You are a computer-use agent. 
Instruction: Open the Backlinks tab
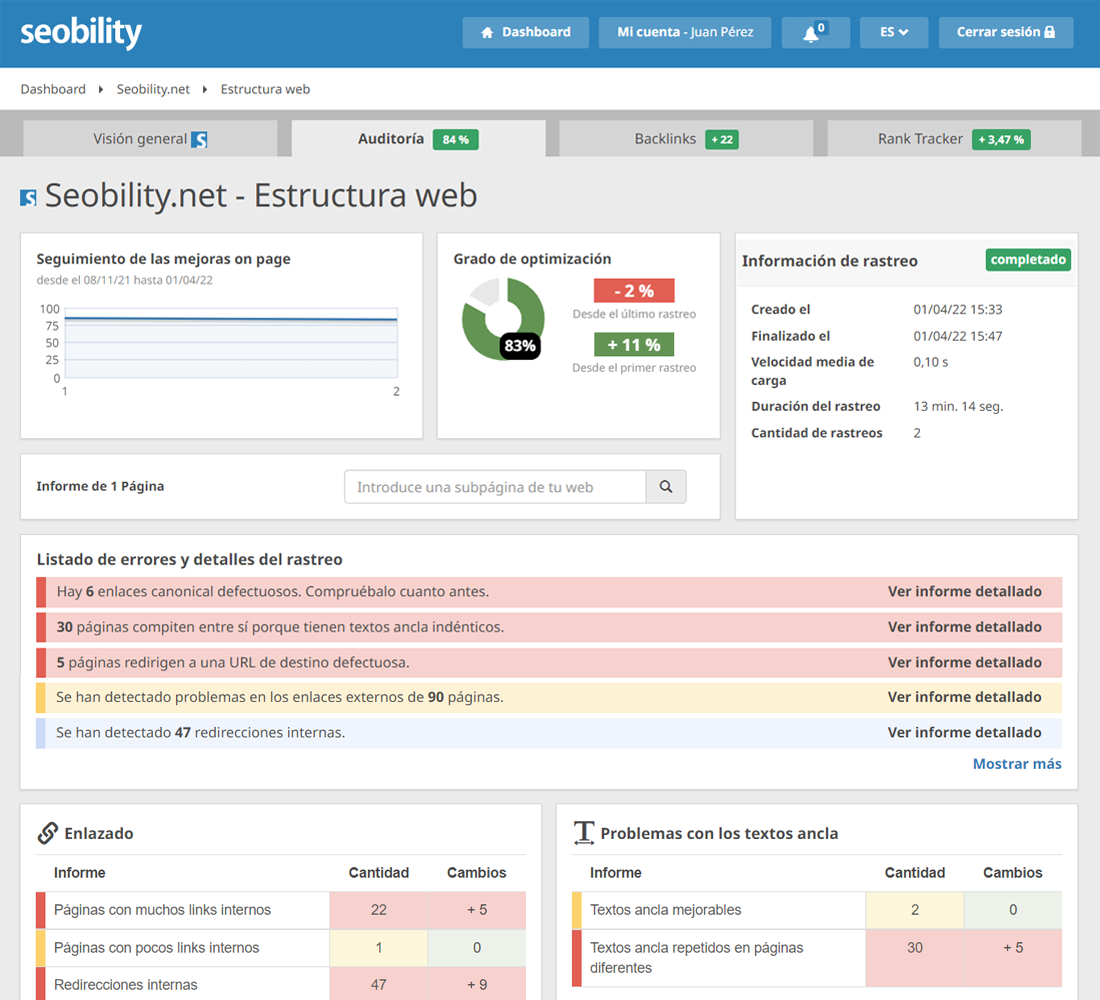click(x=686, y=139)
